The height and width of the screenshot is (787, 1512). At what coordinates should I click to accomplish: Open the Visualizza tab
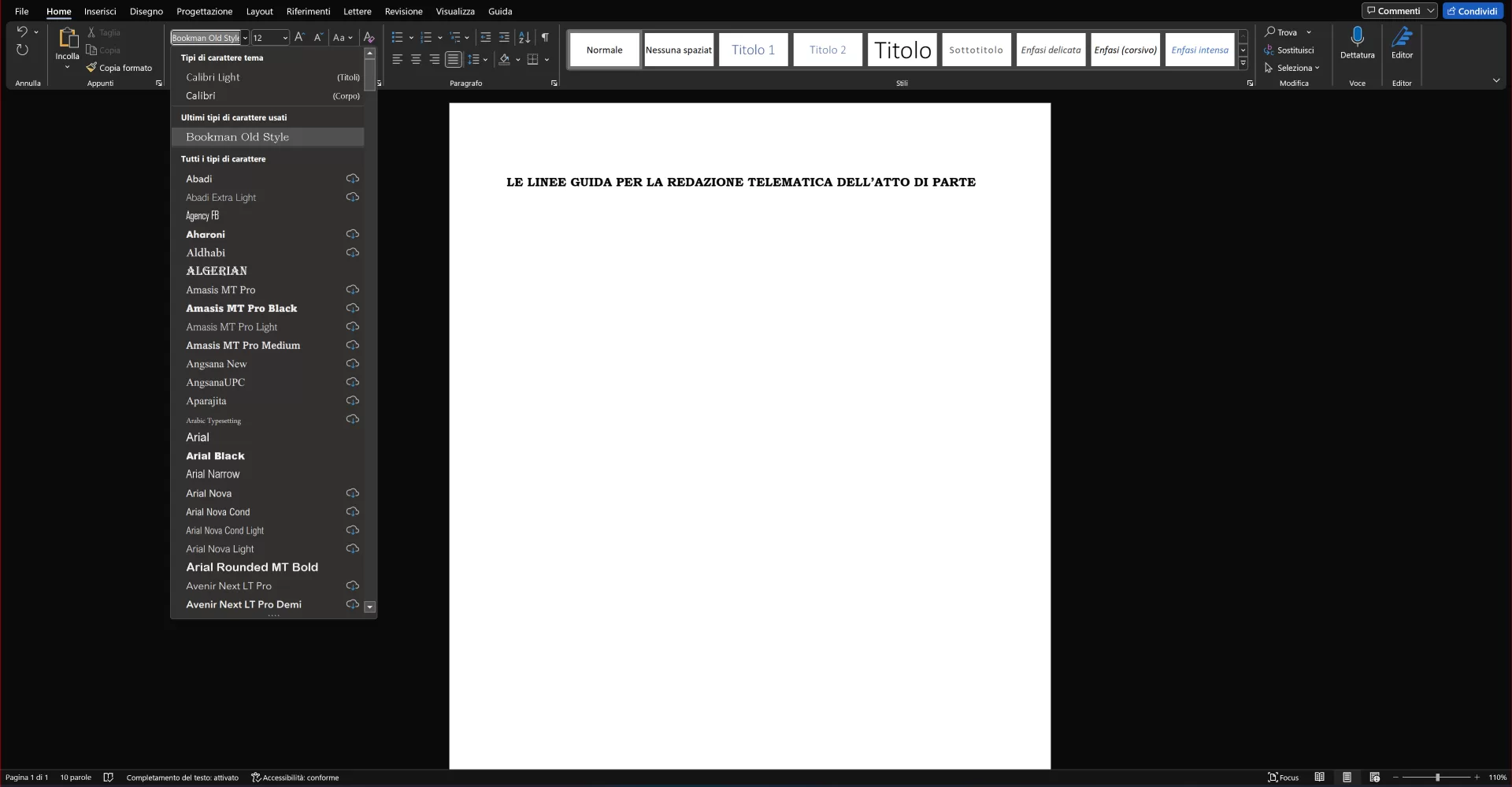[x=455, y=11]
